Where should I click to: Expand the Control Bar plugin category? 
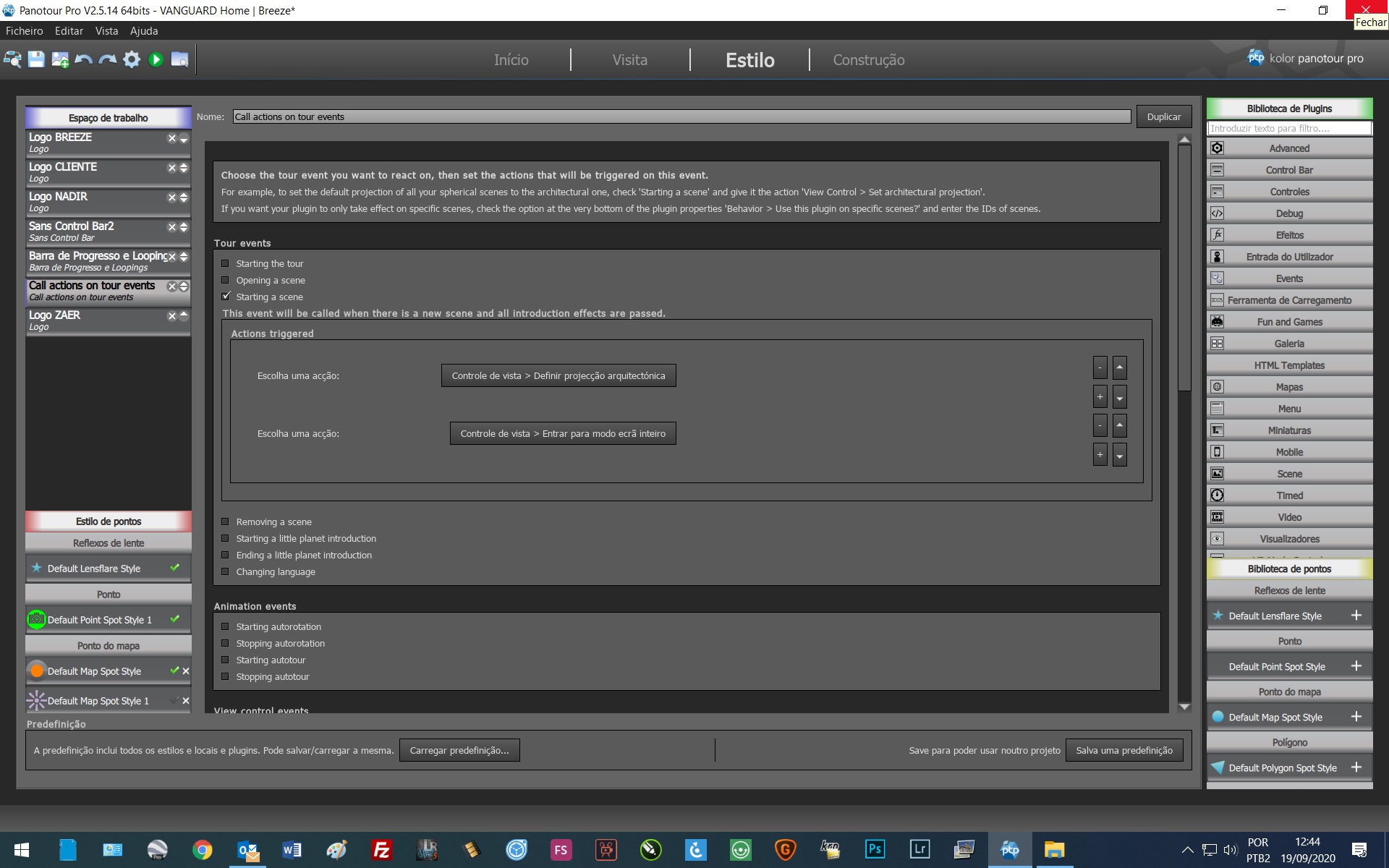1289,170
